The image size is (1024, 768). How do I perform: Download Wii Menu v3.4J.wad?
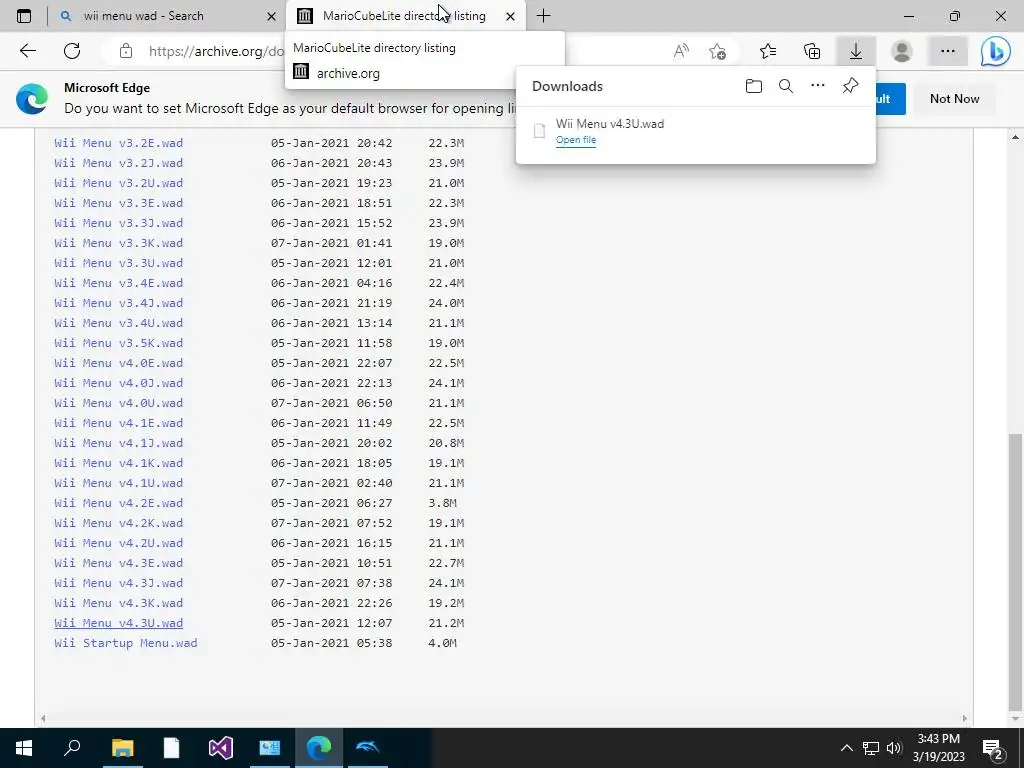(119, 303)
